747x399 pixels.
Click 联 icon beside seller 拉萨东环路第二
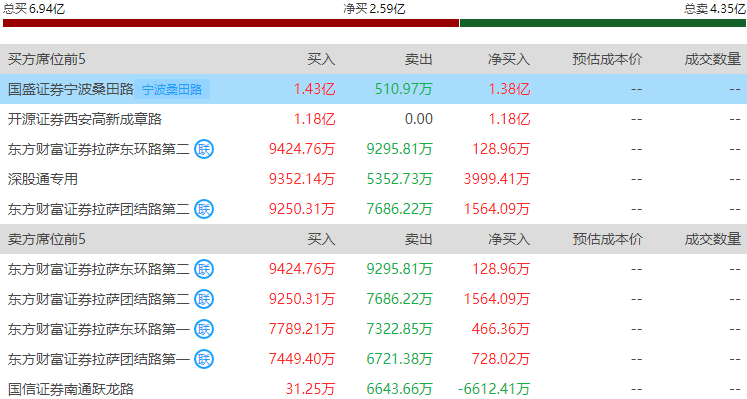coord(204,269)
